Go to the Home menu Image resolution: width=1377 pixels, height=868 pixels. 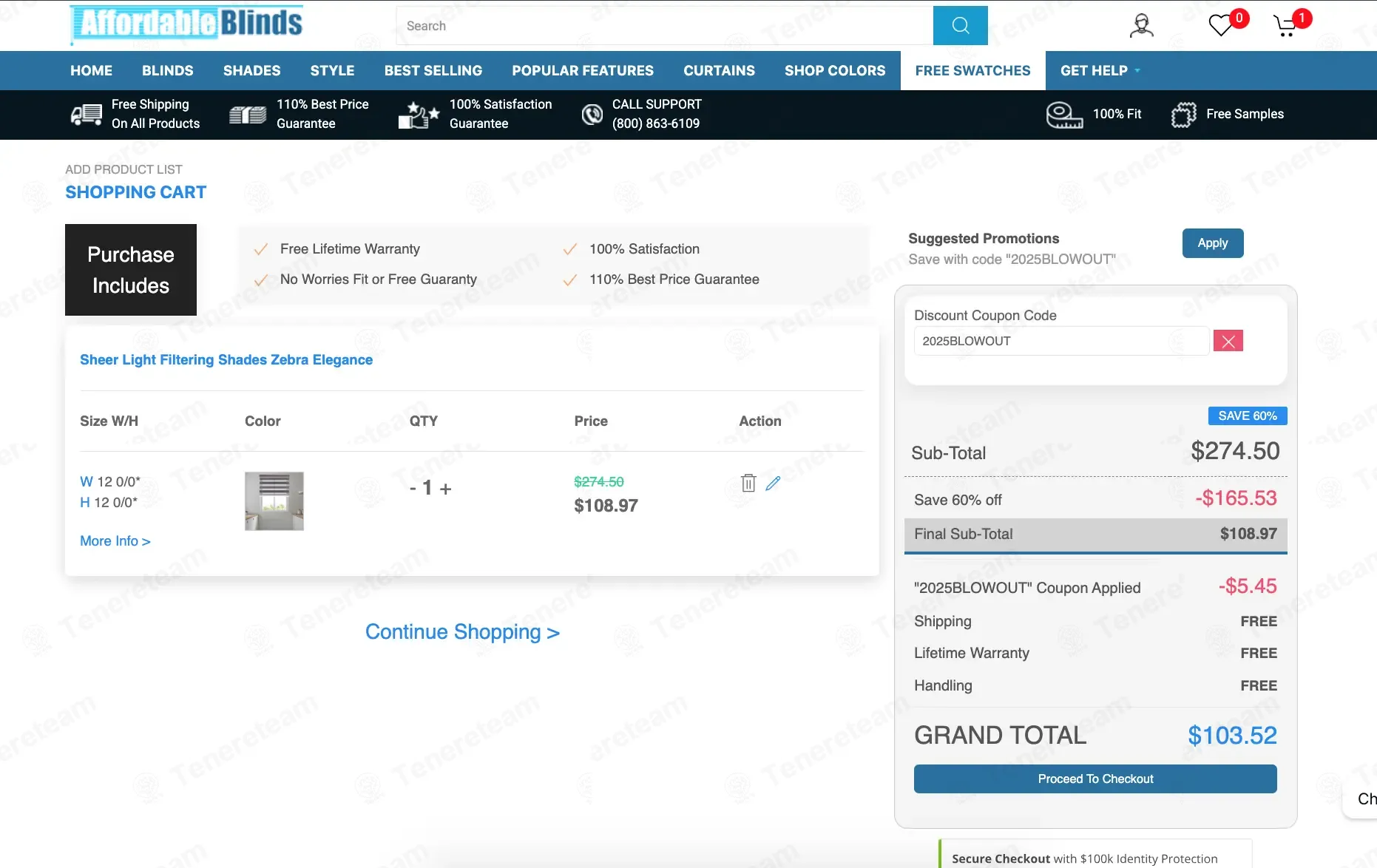(91, 71)
